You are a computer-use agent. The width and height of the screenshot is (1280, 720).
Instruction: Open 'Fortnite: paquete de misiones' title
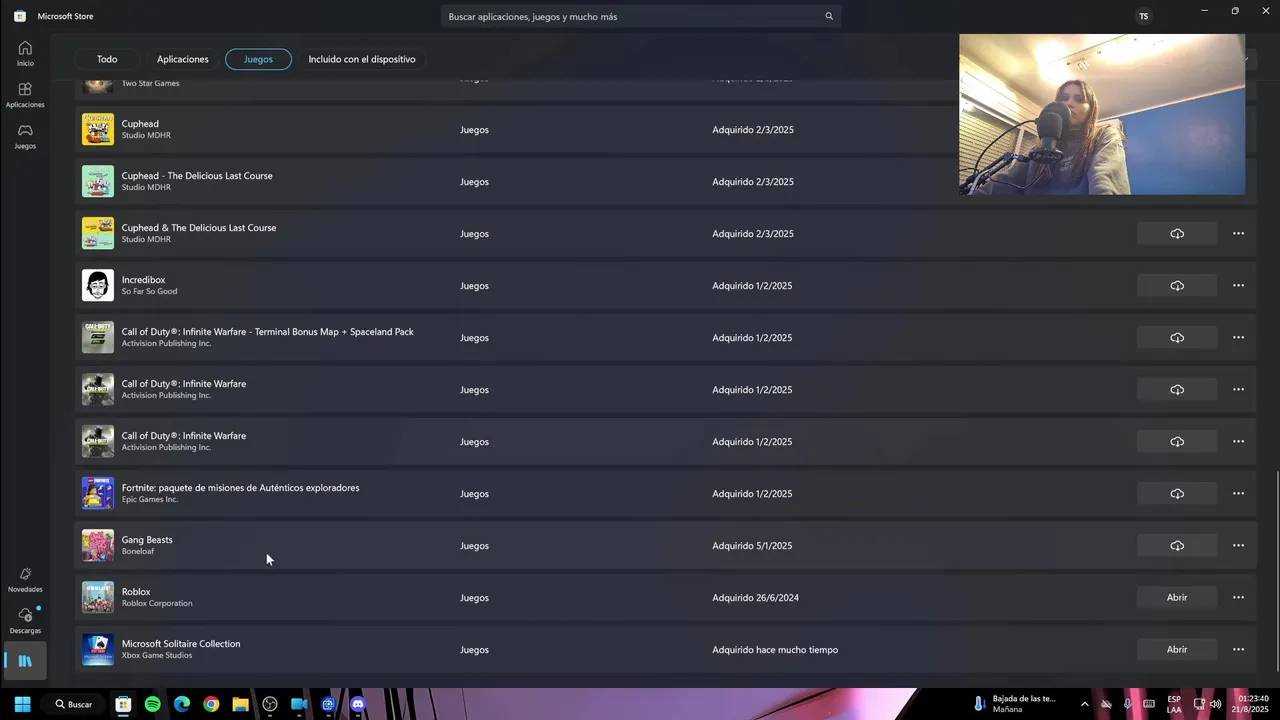click(240, 488)
